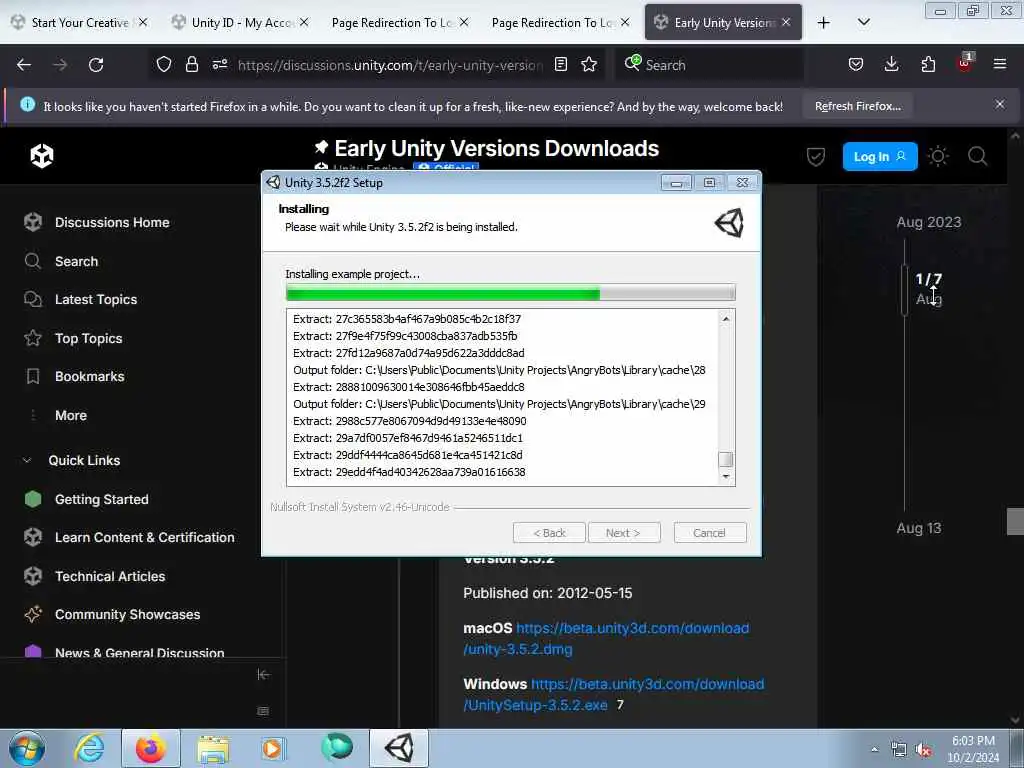Viewport: 1024px width, 768px height.
Task: Go back using browser back arrow
Action: pyautogui.click(x=24, y=65)
